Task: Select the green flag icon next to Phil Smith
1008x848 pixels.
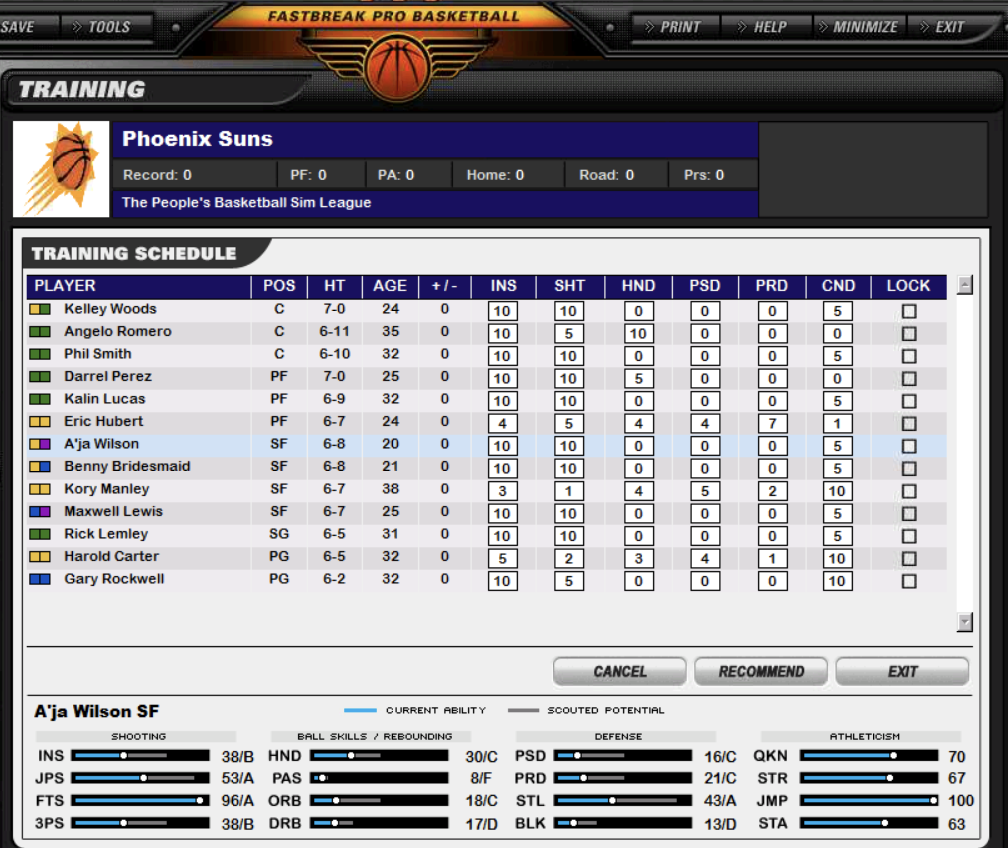Action: click(40, 354)
